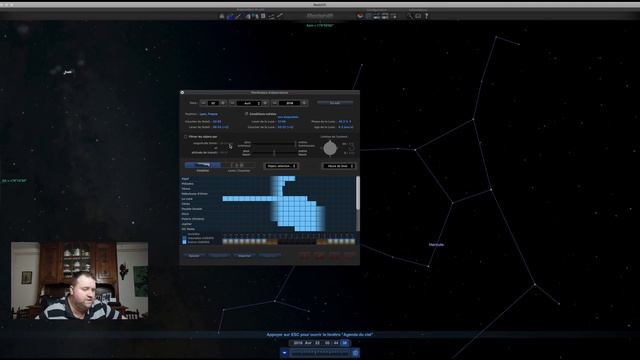
Task: Click the bottom time-flow slider track
Action: (320, 353)
